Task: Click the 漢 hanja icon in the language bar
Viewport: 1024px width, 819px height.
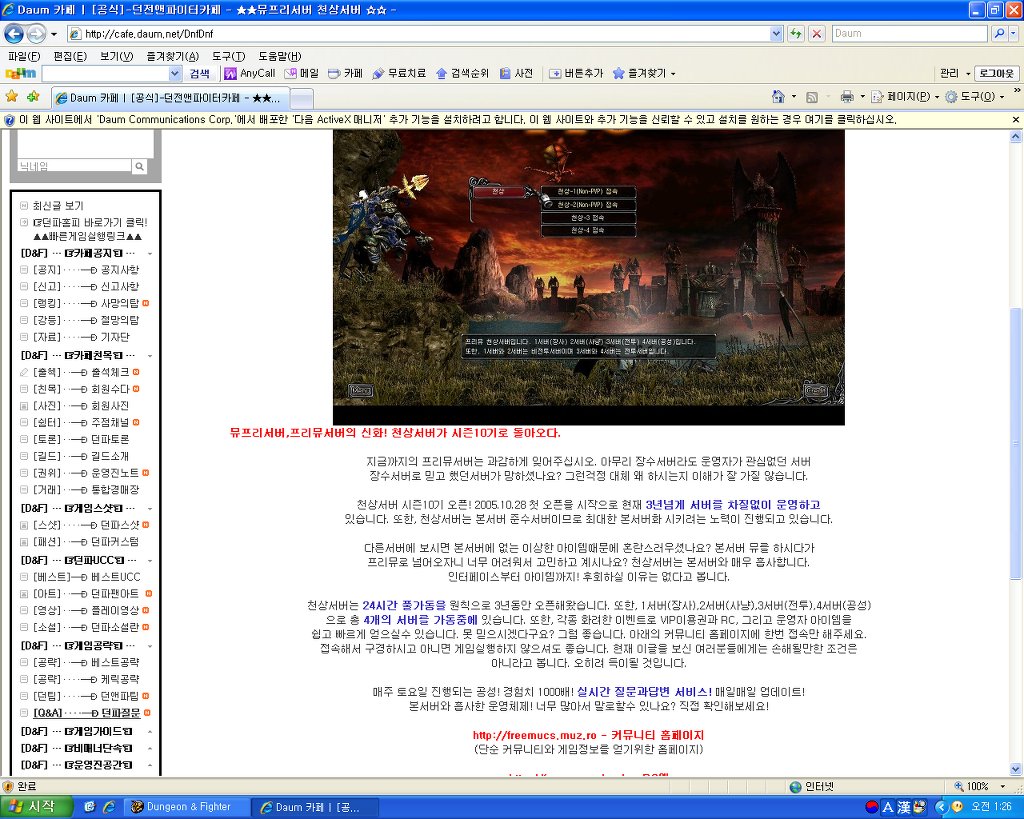Action: click(903, 807)
